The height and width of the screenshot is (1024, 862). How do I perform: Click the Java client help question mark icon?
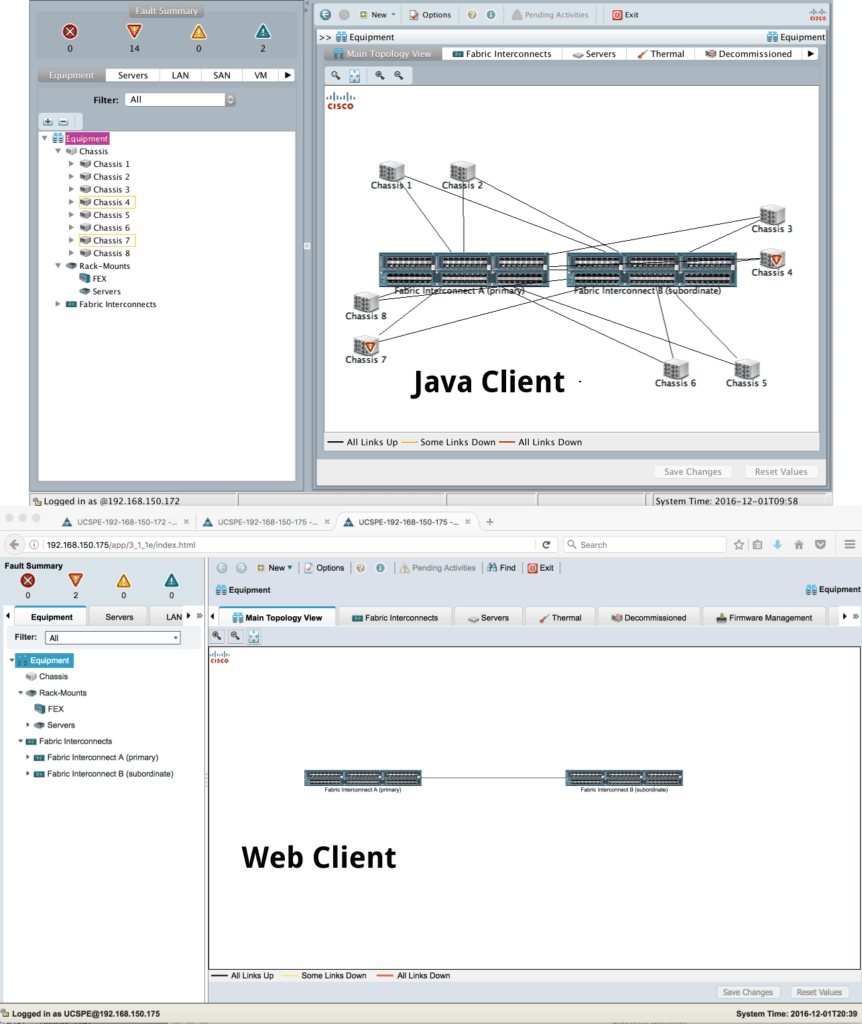pos(471,14)
